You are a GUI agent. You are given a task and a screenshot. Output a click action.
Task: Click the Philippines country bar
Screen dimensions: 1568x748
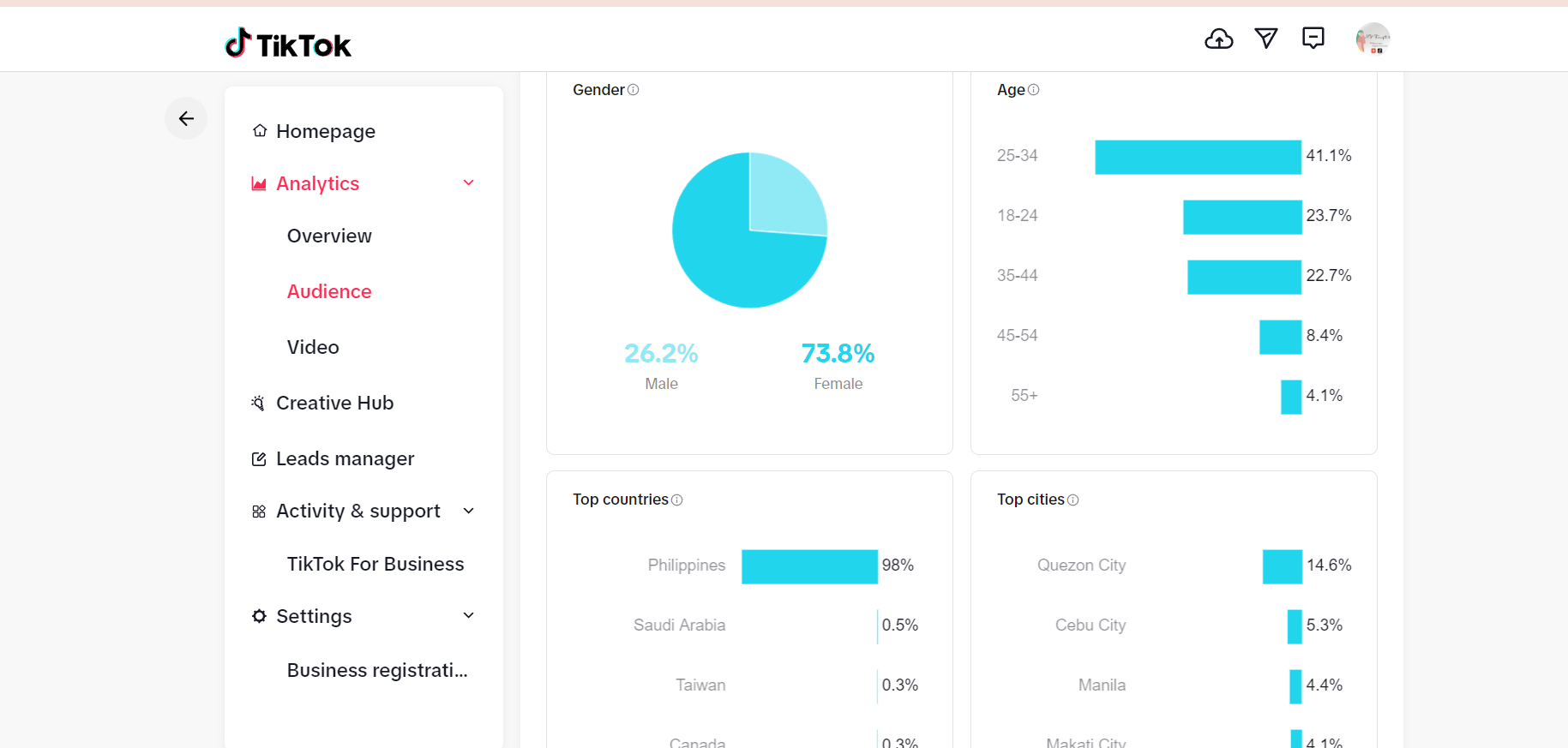coord(810,566)
